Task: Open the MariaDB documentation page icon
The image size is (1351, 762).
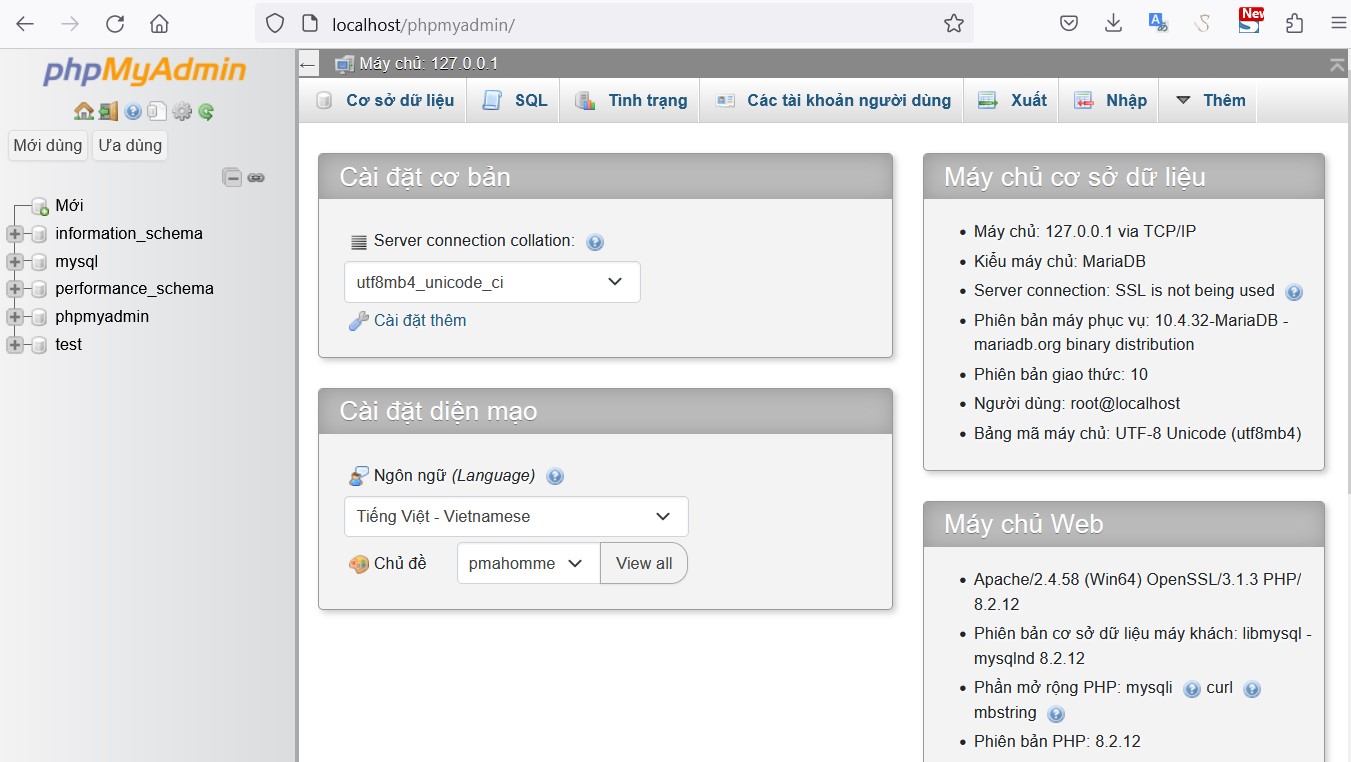Action: click(157, 111)
